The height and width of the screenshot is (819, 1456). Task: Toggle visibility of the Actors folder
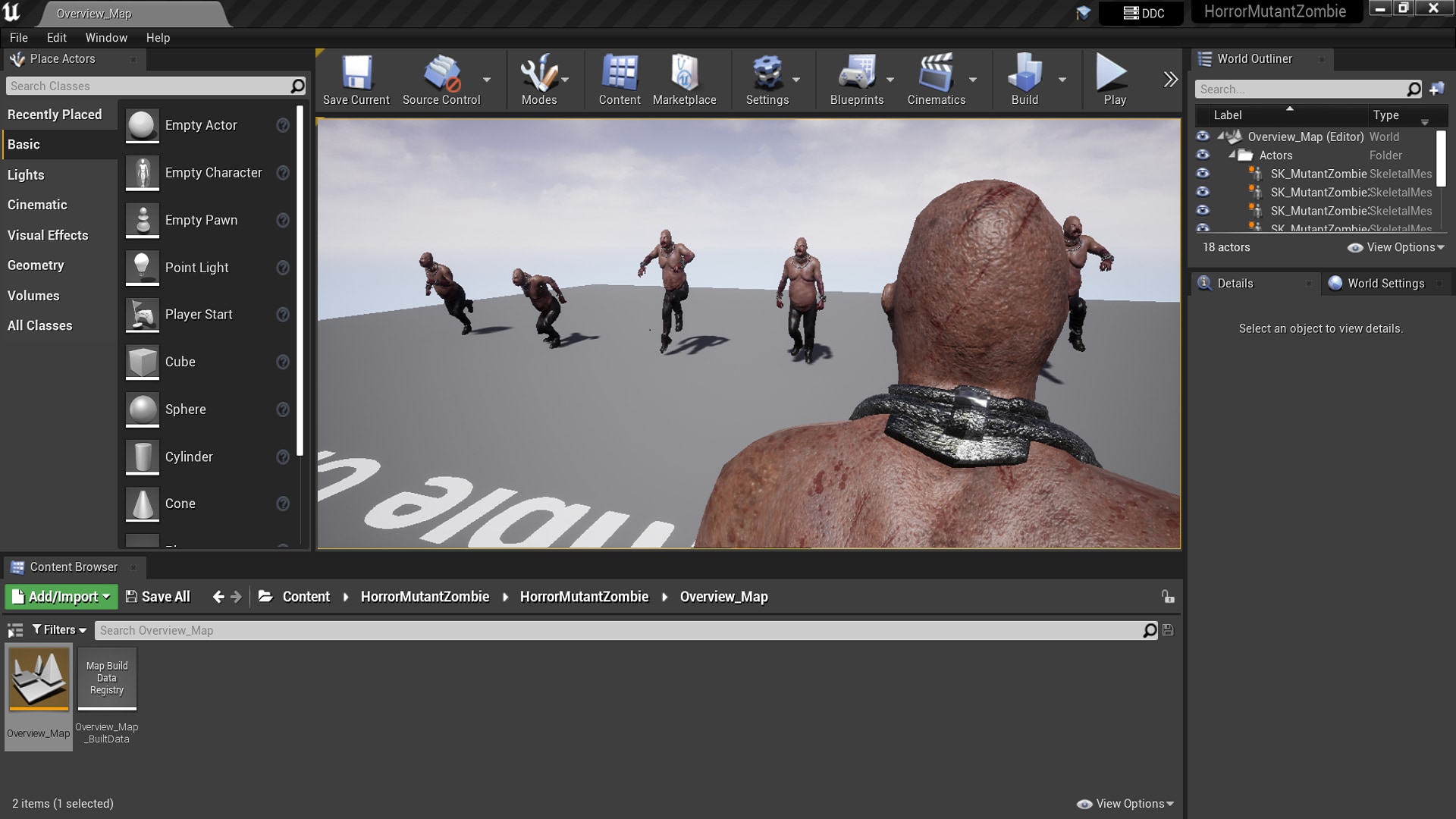1203,155
